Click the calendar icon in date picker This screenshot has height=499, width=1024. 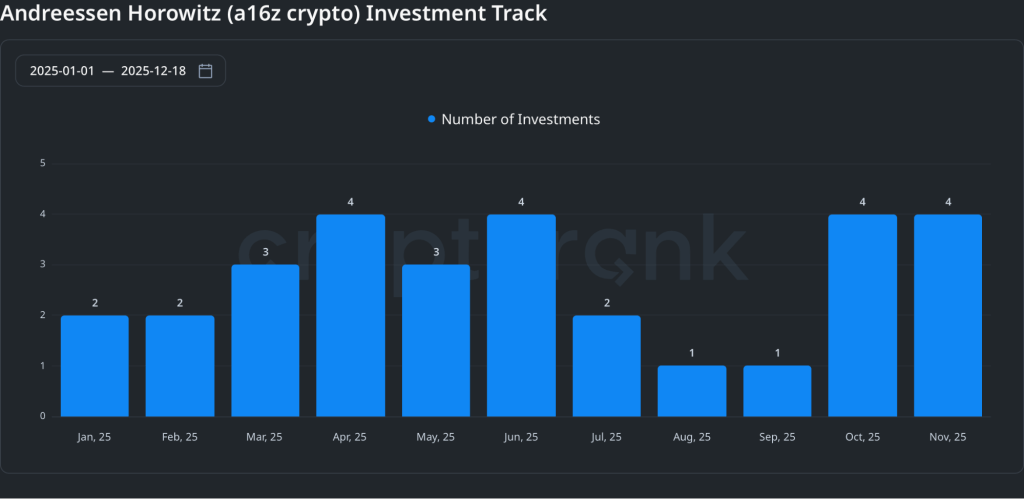tap(206, 71)
